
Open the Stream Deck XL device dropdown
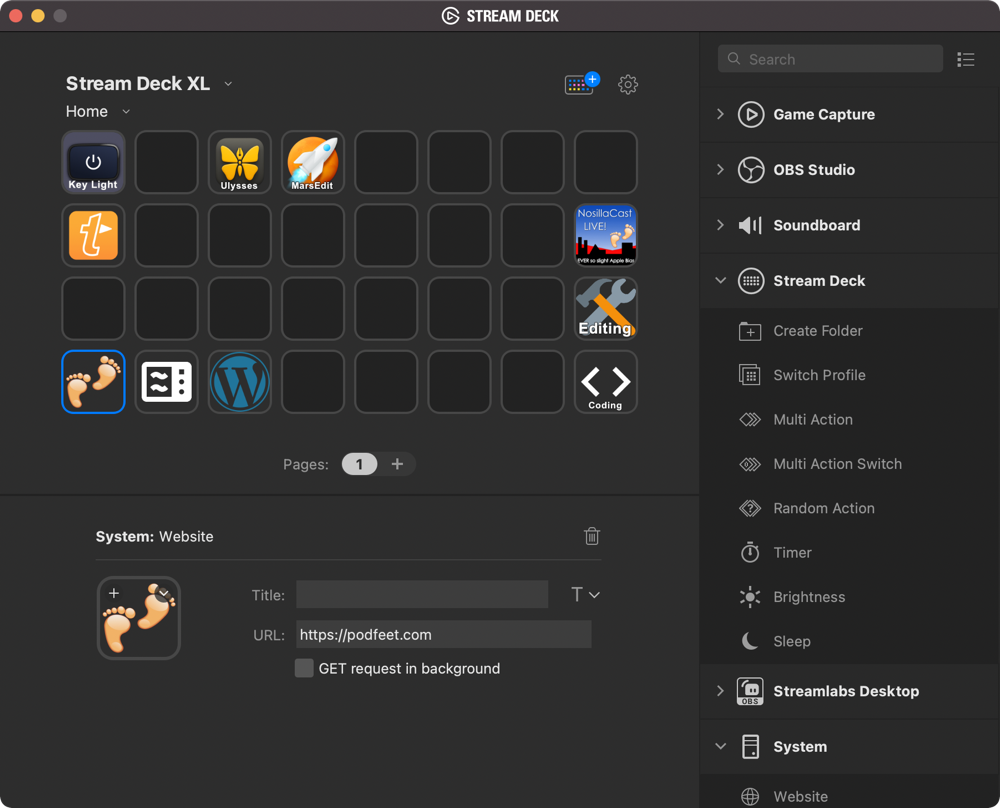coord(228,84)
